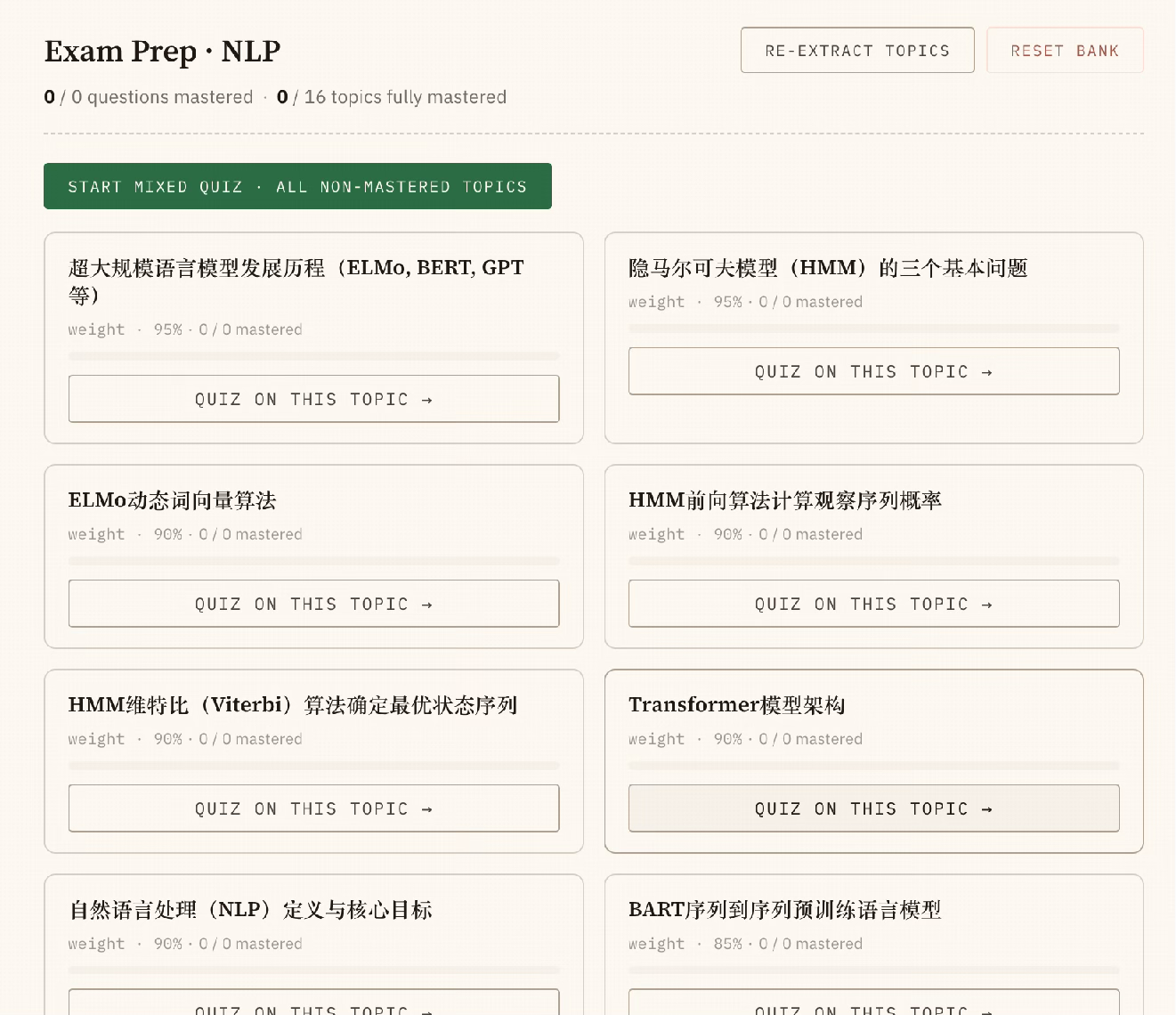This screenshot has height=1015, width=1176.
Task: Click the weight 85% line under BART序列到序列
Action: 745,944
